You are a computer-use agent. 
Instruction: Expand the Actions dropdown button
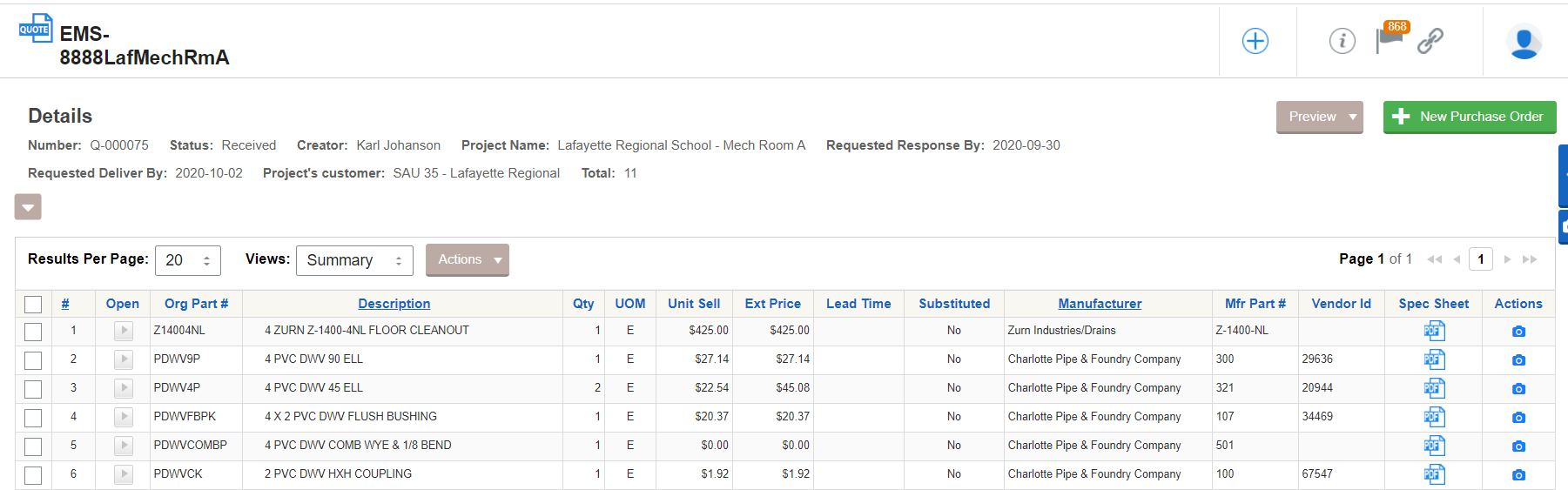[x=468, y=259]
